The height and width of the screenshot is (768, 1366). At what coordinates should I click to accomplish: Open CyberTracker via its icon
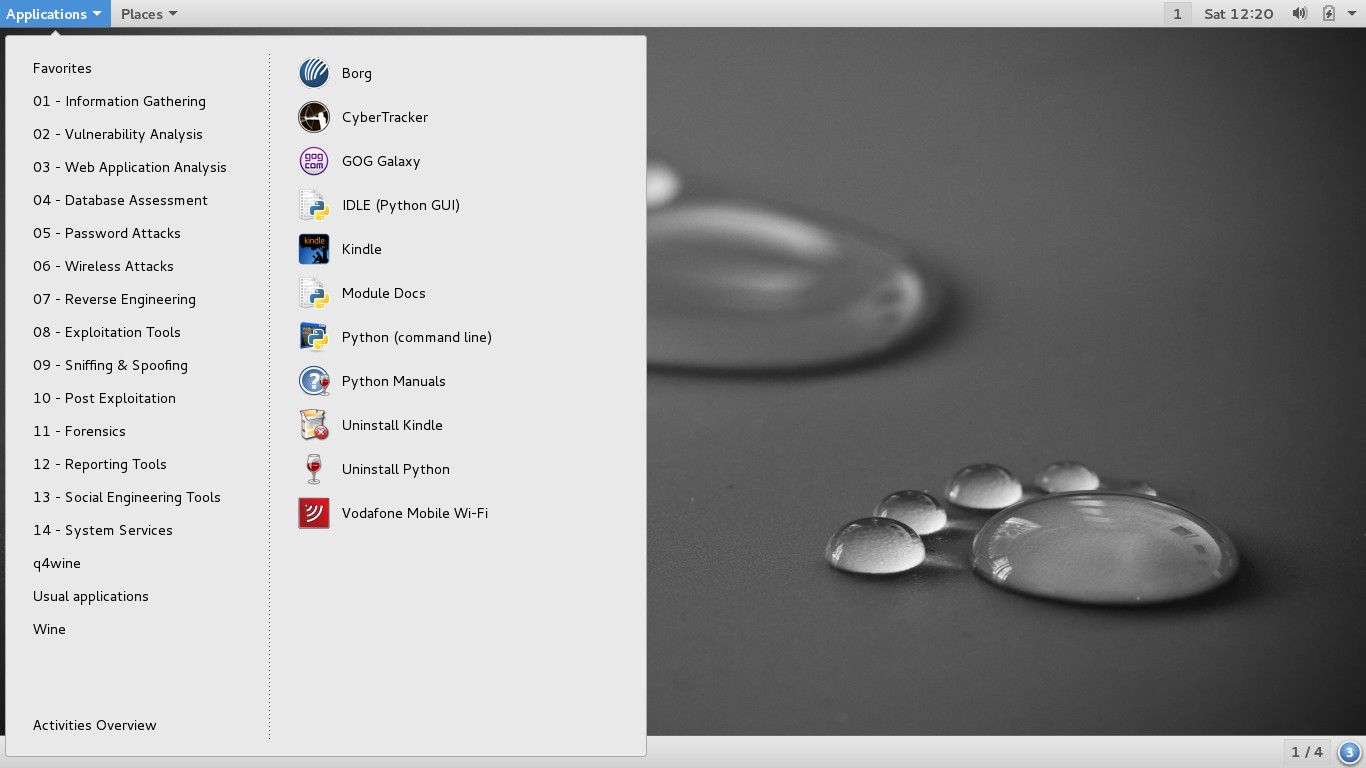[x=314, y=117]
